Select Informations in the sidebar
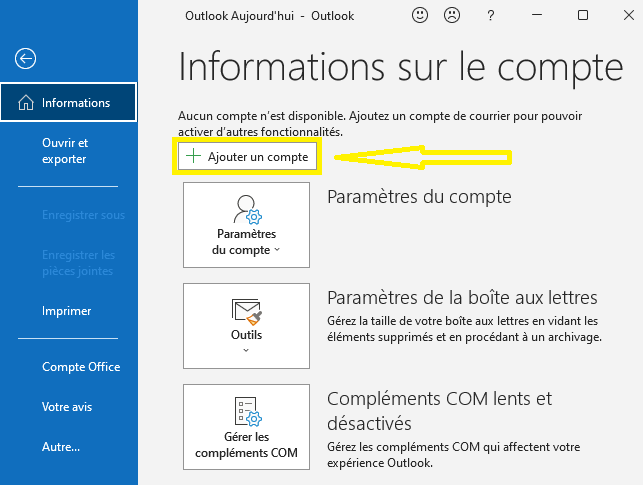This screenshot has width=643, height=485. click(68, 102)
